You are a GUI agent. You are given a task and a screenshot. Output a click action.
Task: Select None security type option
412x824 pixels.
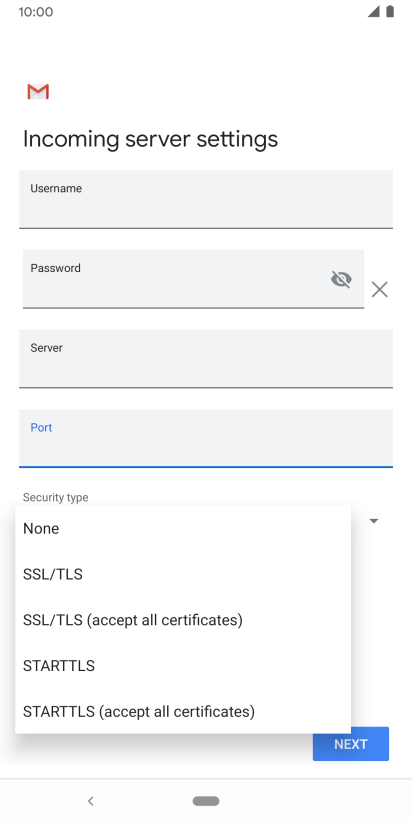click(x=183, y=529)
